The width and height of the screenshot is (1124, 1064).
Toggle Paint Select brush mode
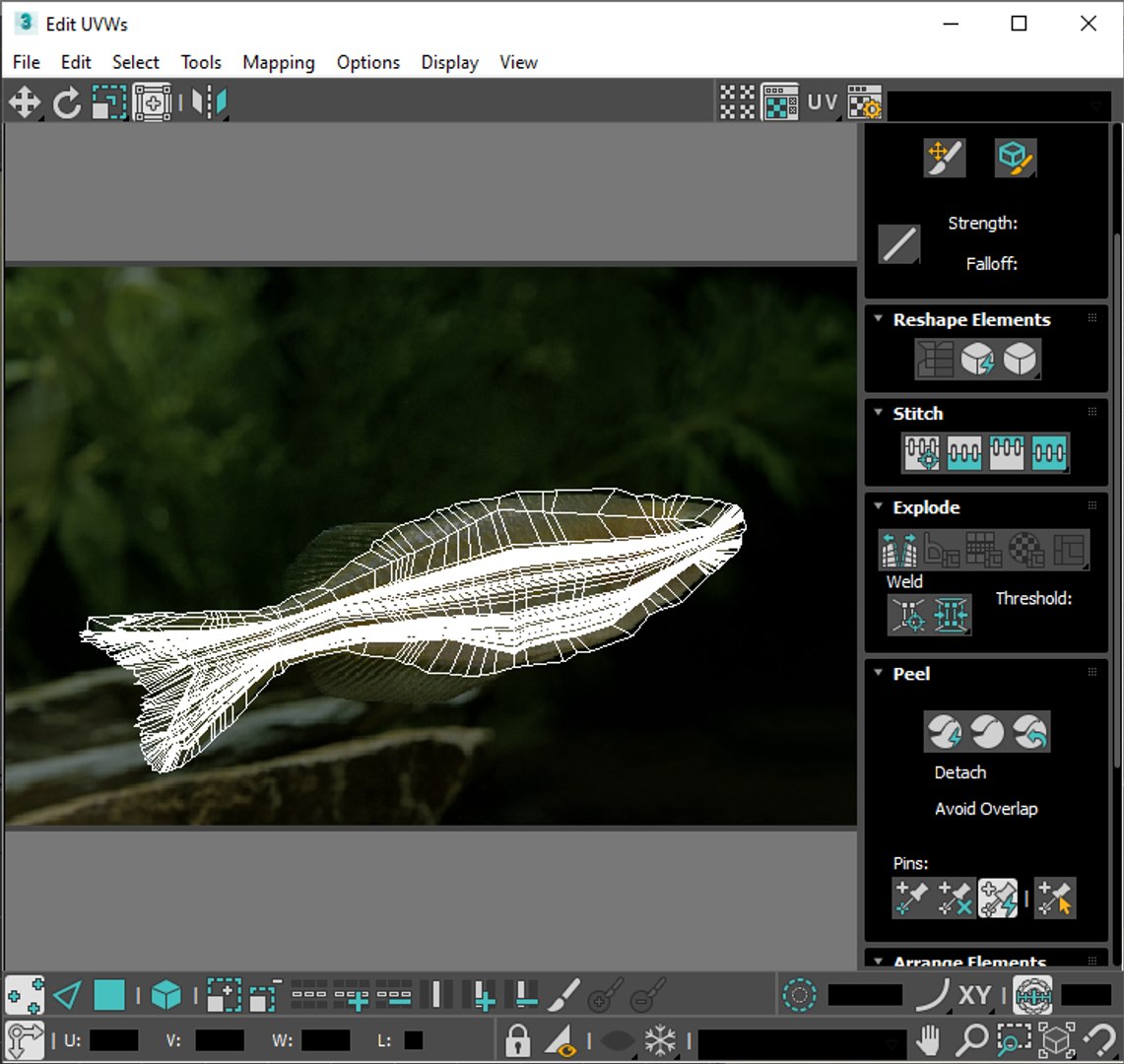point(564,995)
